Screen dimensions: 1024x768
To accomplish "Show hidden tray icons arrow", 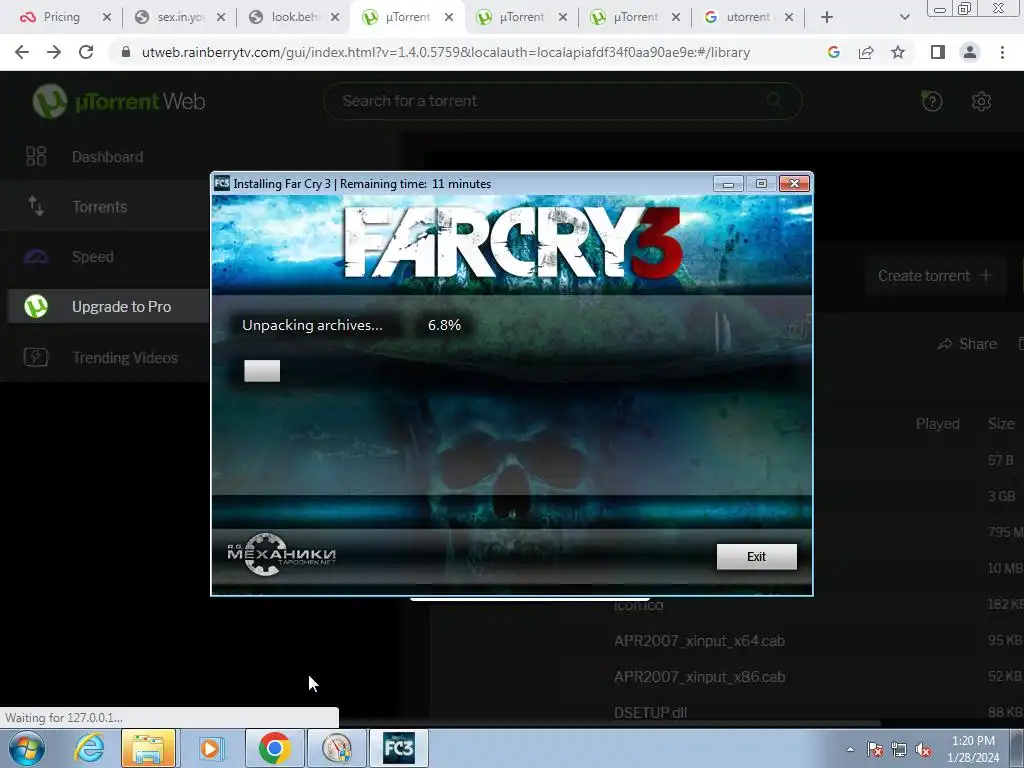I will pos(850,749).
